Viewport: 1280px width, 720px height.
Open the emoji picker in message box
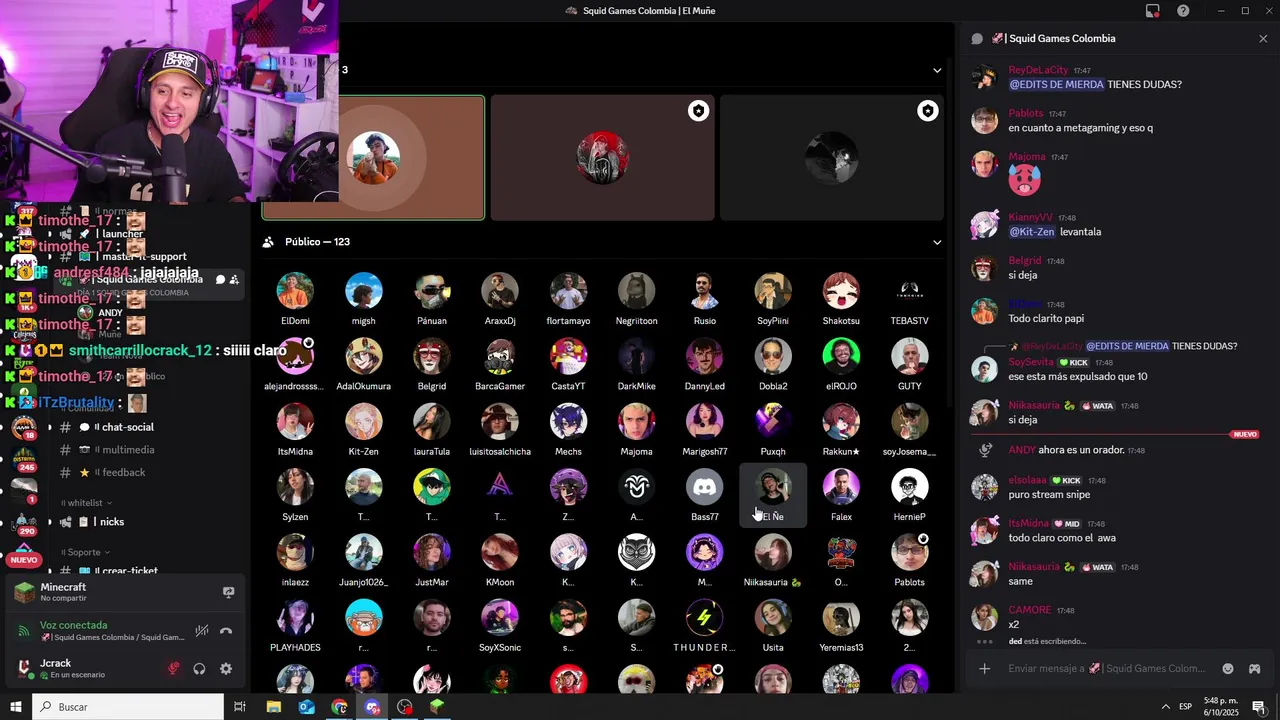coord(1228,668)
